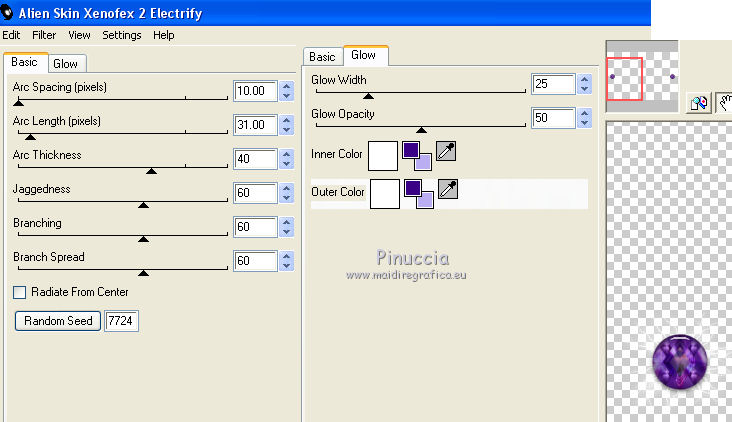Open the Help menu
This screenshot has height=422, width=732.
[x=163, y=35]
